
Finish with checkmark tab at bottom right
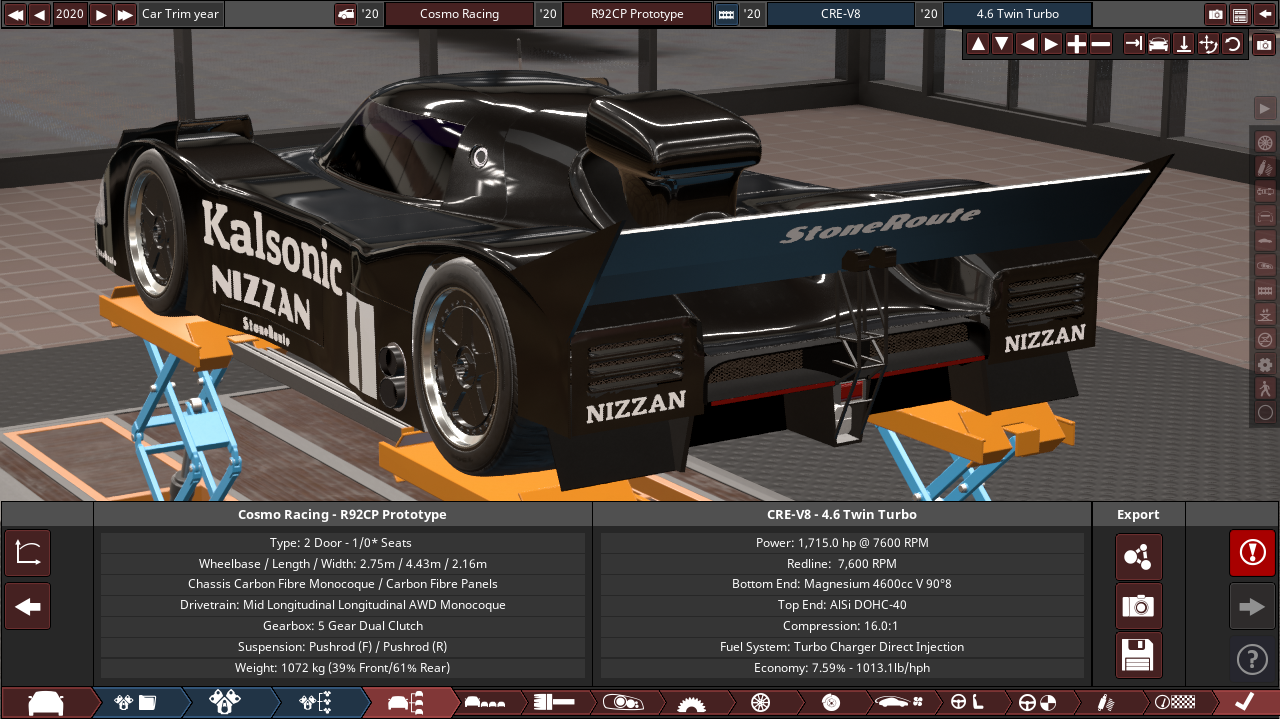pos(1246,702)
